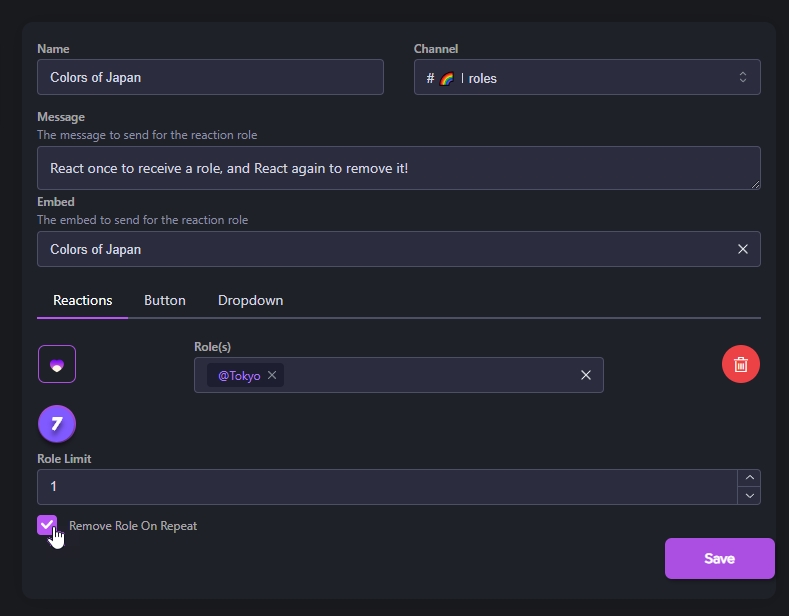789x616 pixels.
Task: Click the rainbow emoji in channel selector
Action: click(x=446, y=79)
